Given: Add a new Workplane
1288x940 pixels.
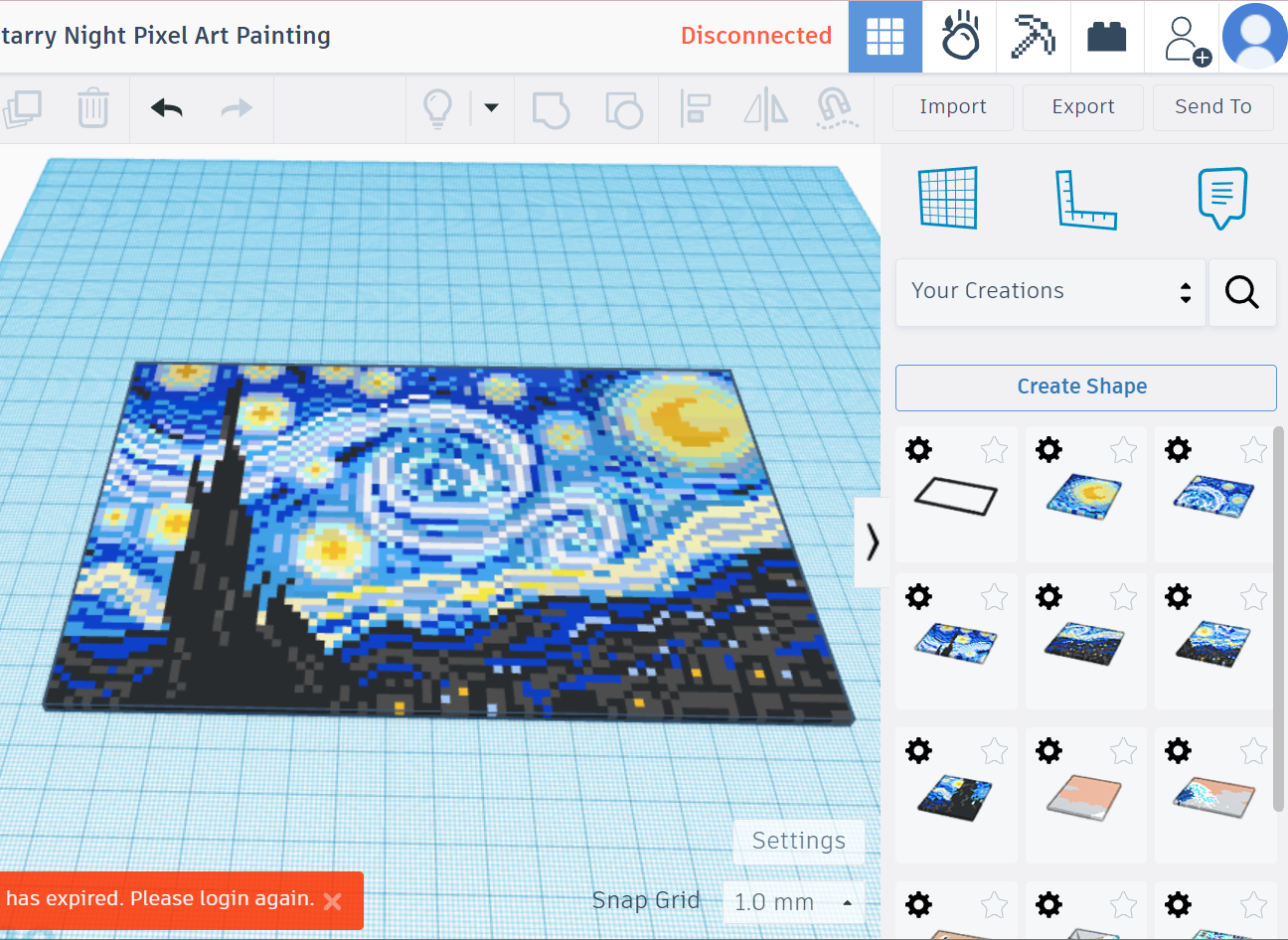Looking at the screenshot, I should [x=947, y=198].
